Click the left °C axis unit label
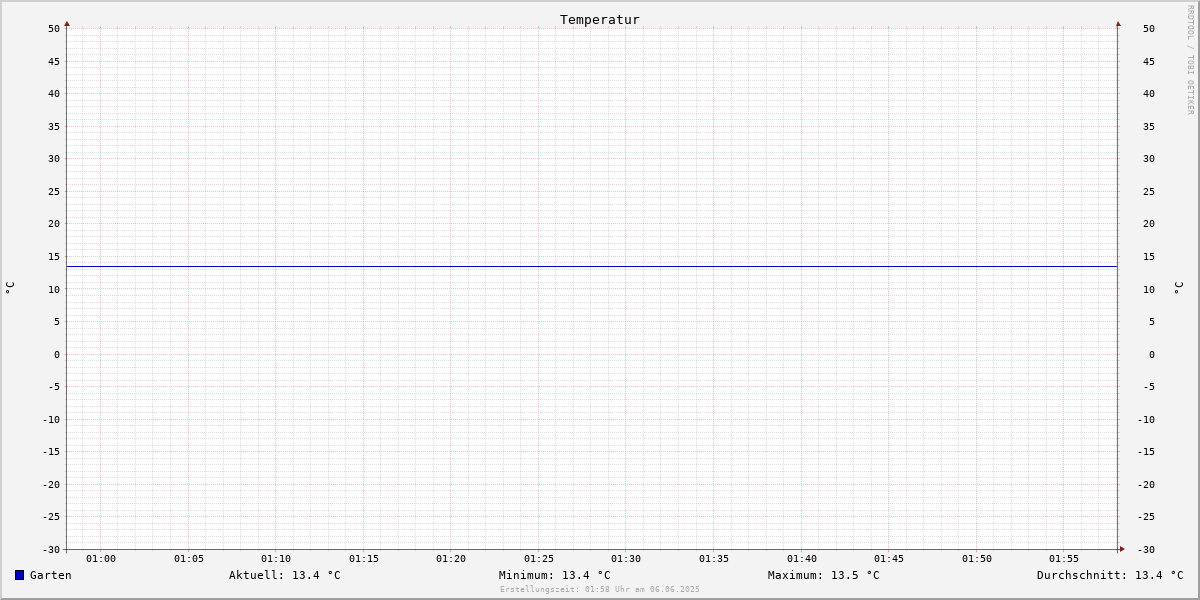This screenshot has height=600, width=1200. (10, 288)
